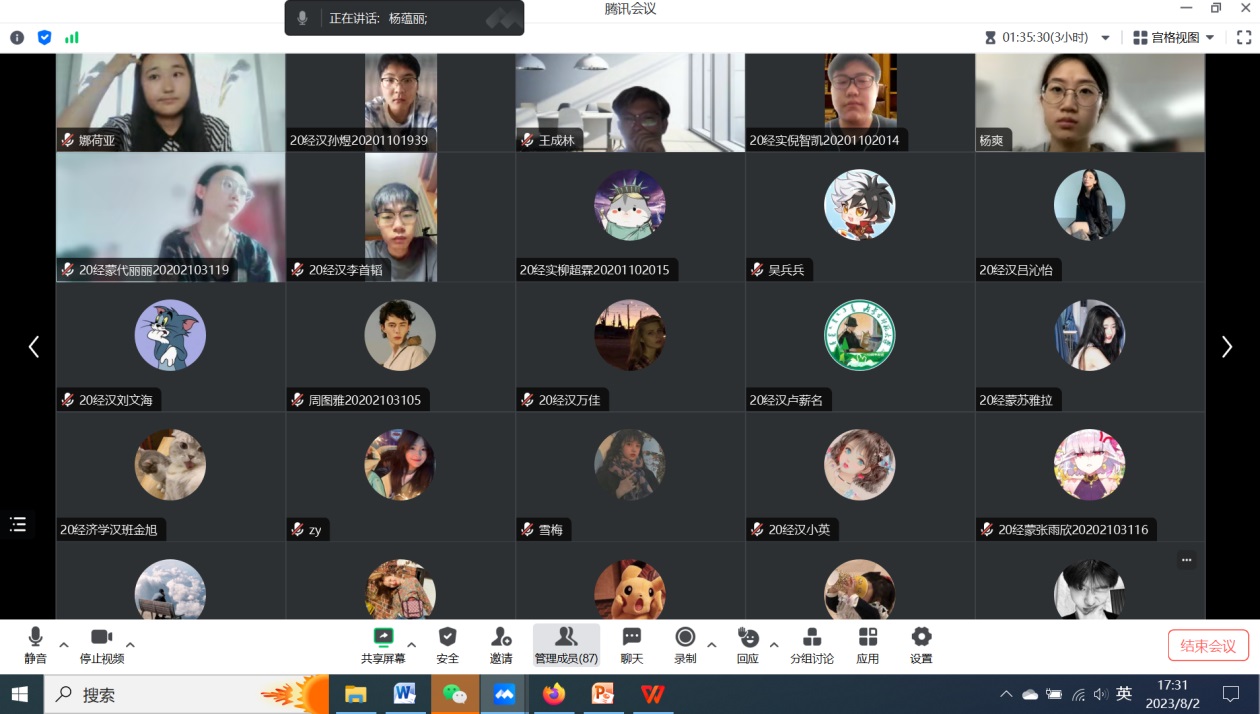Open the 宫格视图 layout dropdown
This screenshot has height=714, width=1260.
click(x=1174, y=38)
